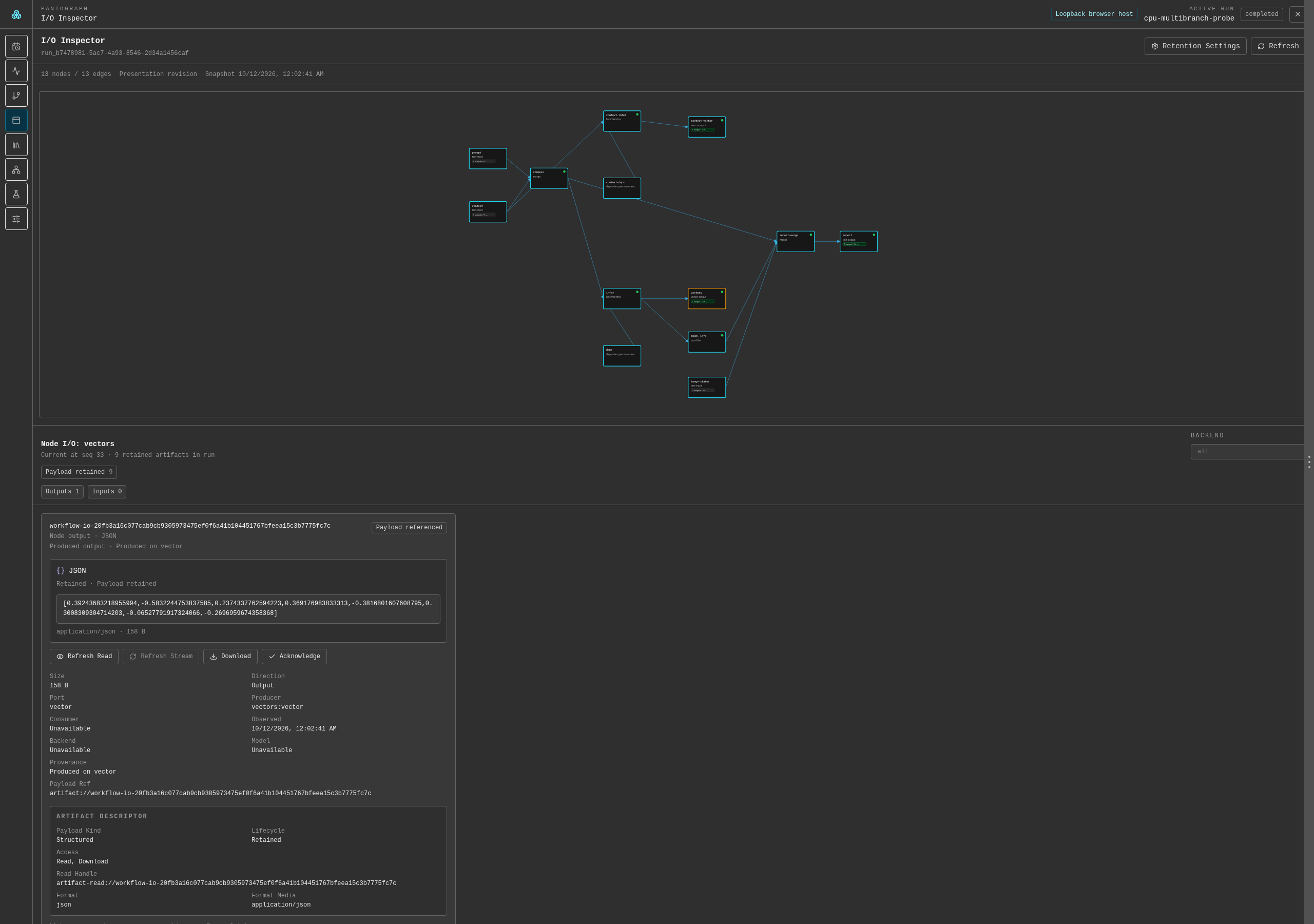Select the context-vector node
This screenshot has height=924, width=1314.
tap(707, 127)
